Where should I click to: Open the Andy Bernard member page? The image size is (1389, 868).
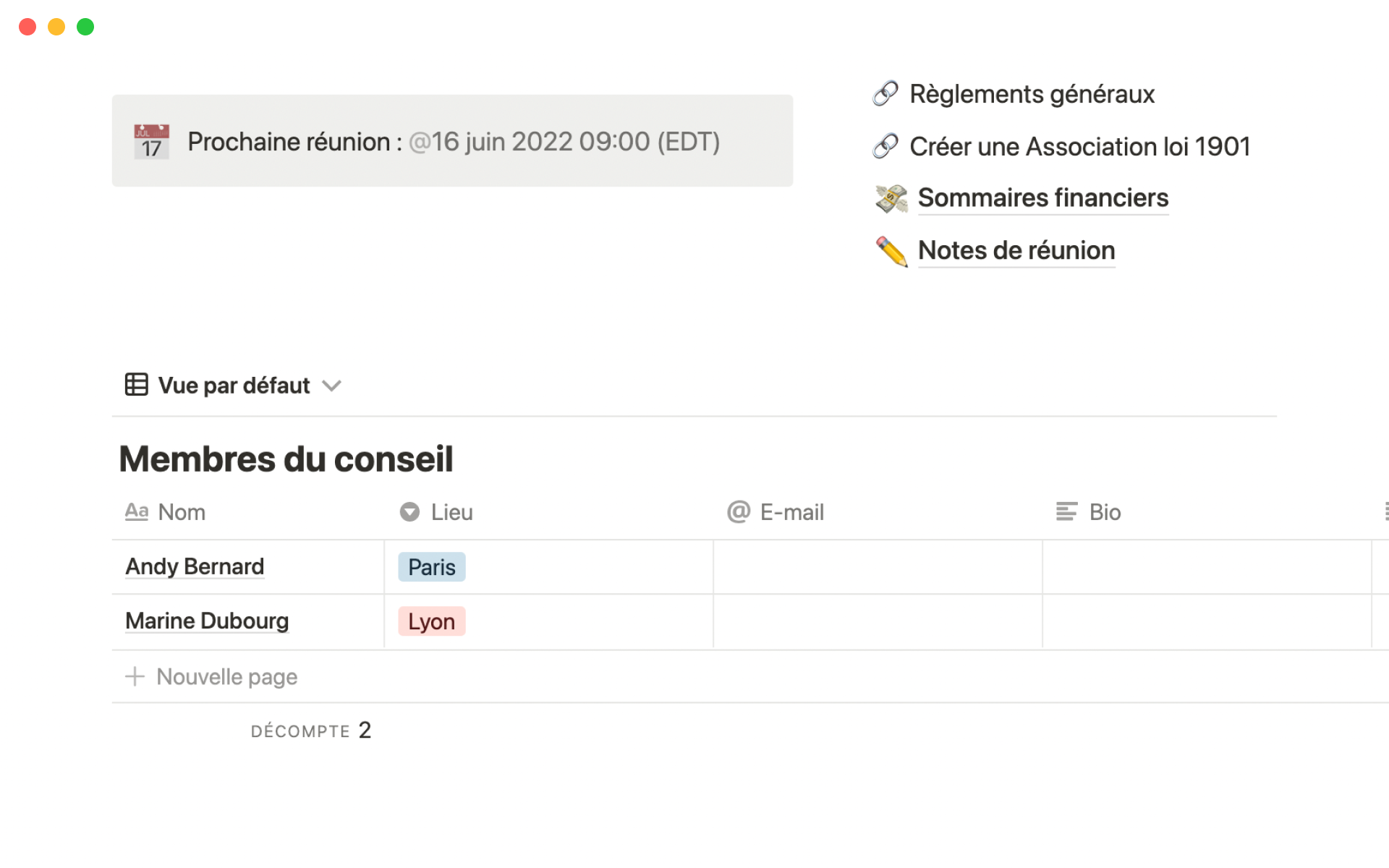click(x=195, y=566)
